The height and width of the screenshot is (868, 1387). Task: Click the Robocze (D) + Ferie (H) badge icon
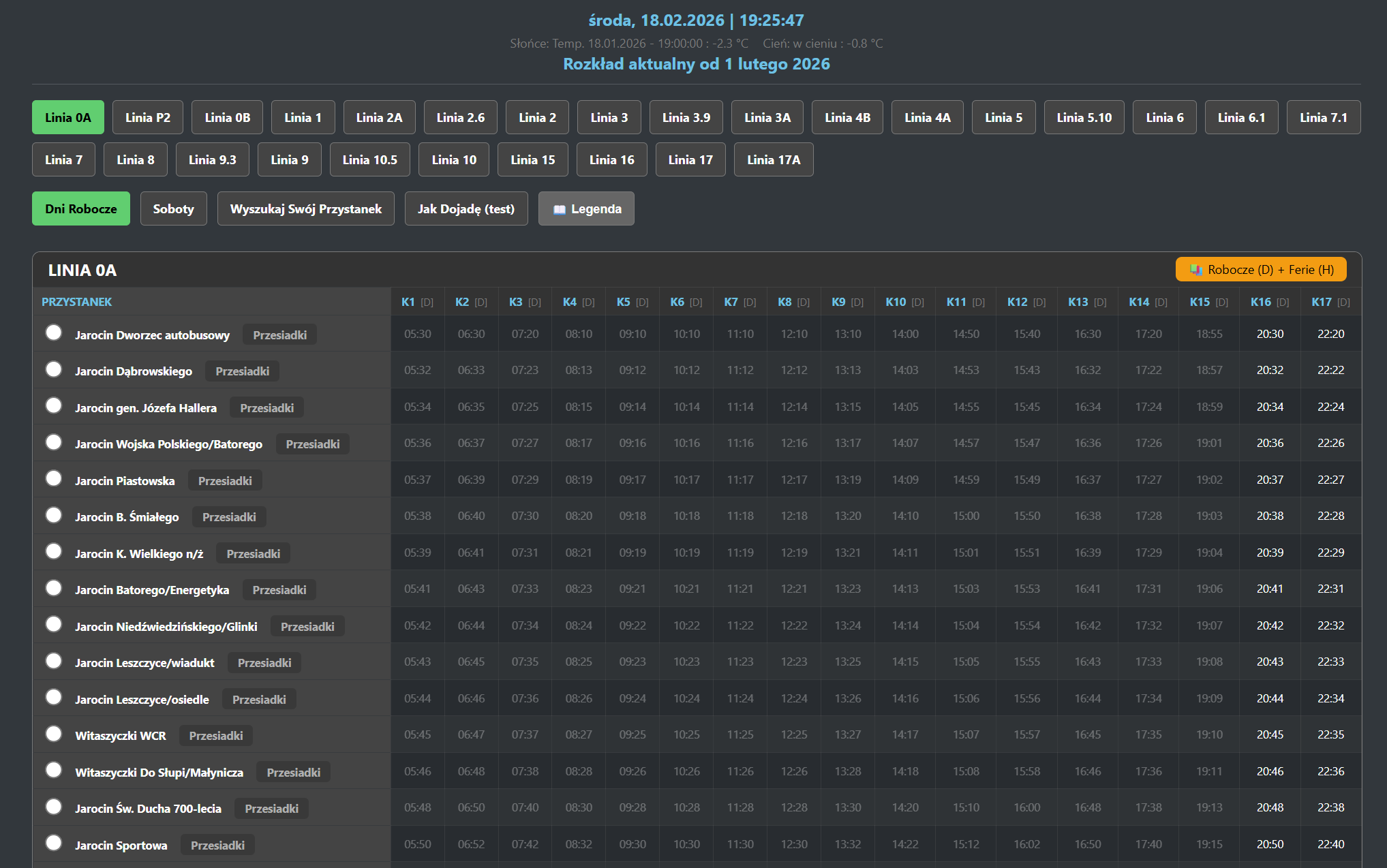pos(1195,270)
